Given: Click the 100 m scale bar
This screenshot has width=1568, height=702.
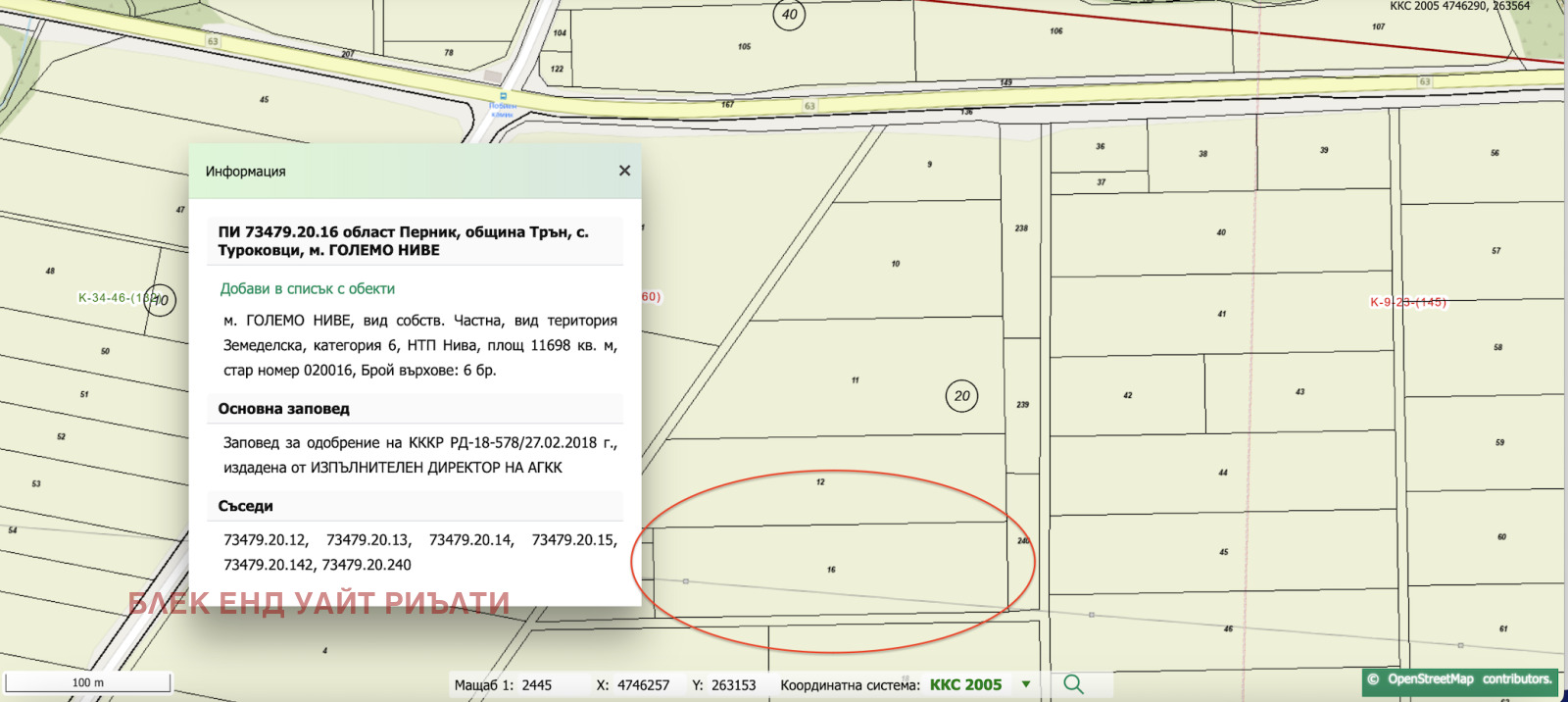Looking at the screenshot, I should (x=88, y=682).
